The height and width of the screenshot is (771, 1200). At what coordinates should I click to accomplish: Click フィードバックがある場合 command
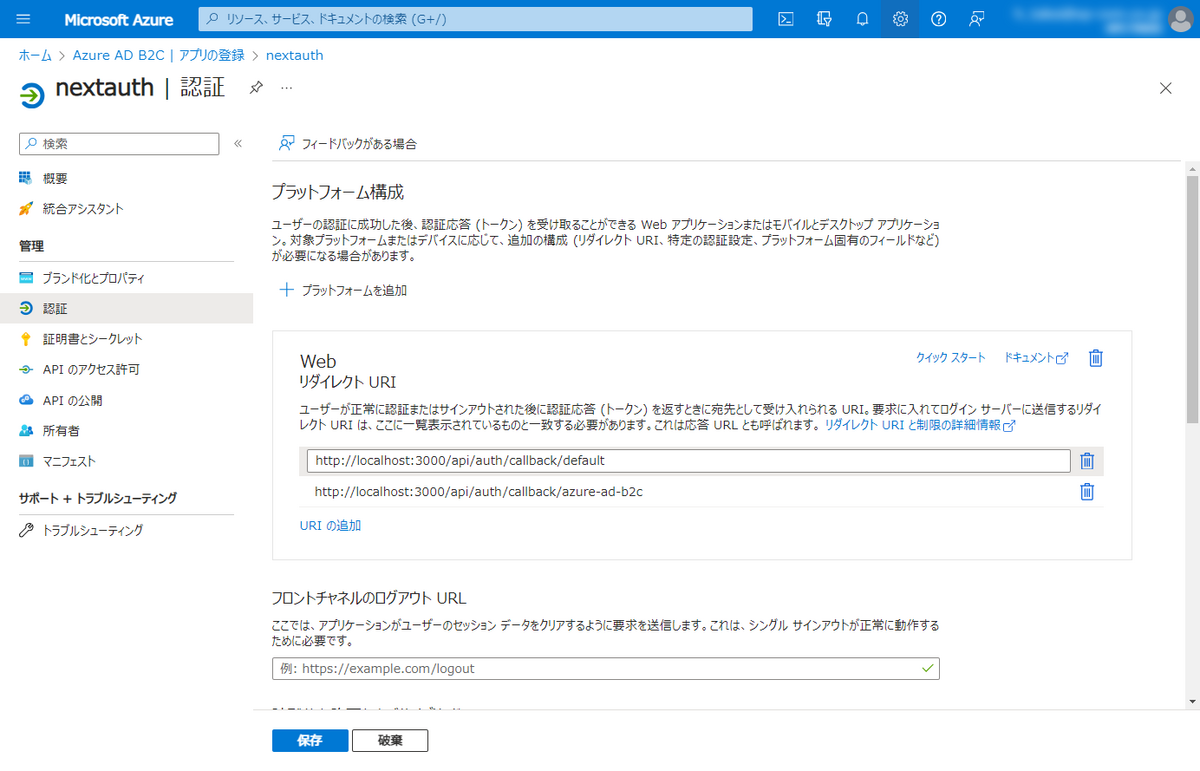[347, 144]
